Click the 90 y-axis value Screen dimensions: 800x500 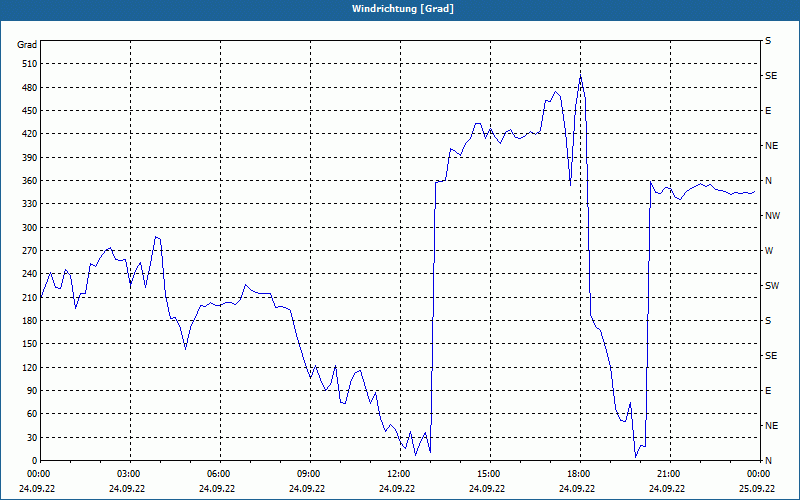coord(32,391)
